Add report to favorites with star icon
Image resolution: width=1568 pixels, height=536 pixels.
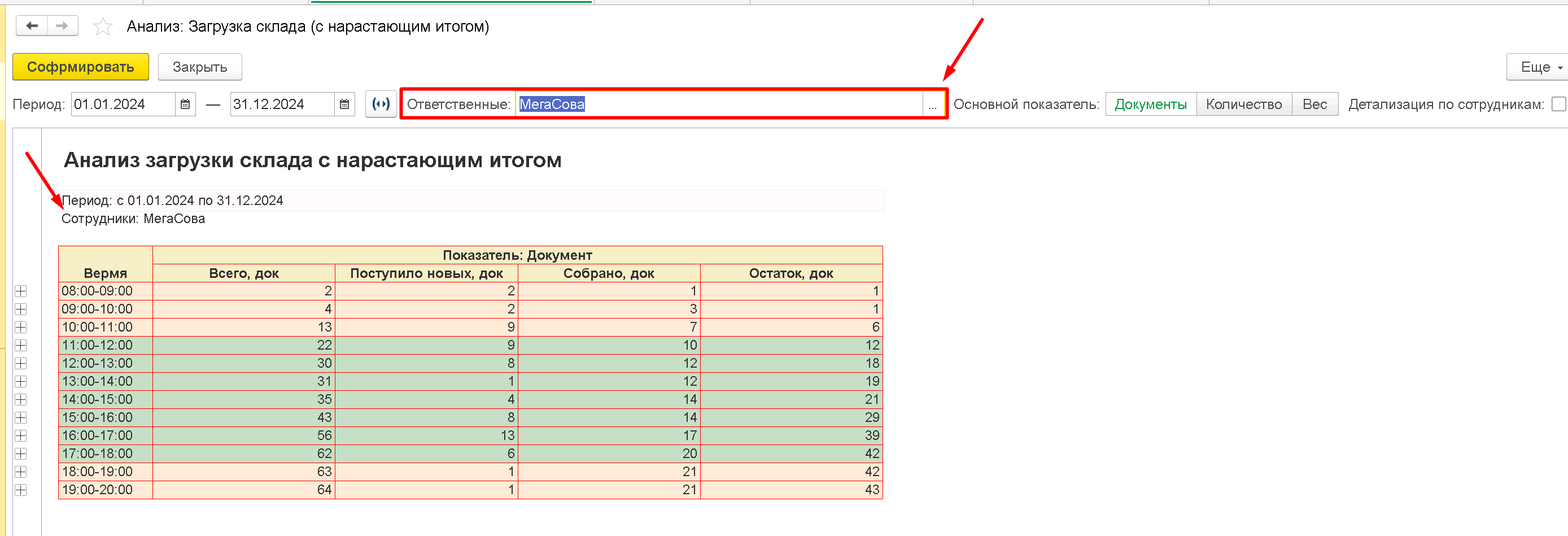point(102,26)
